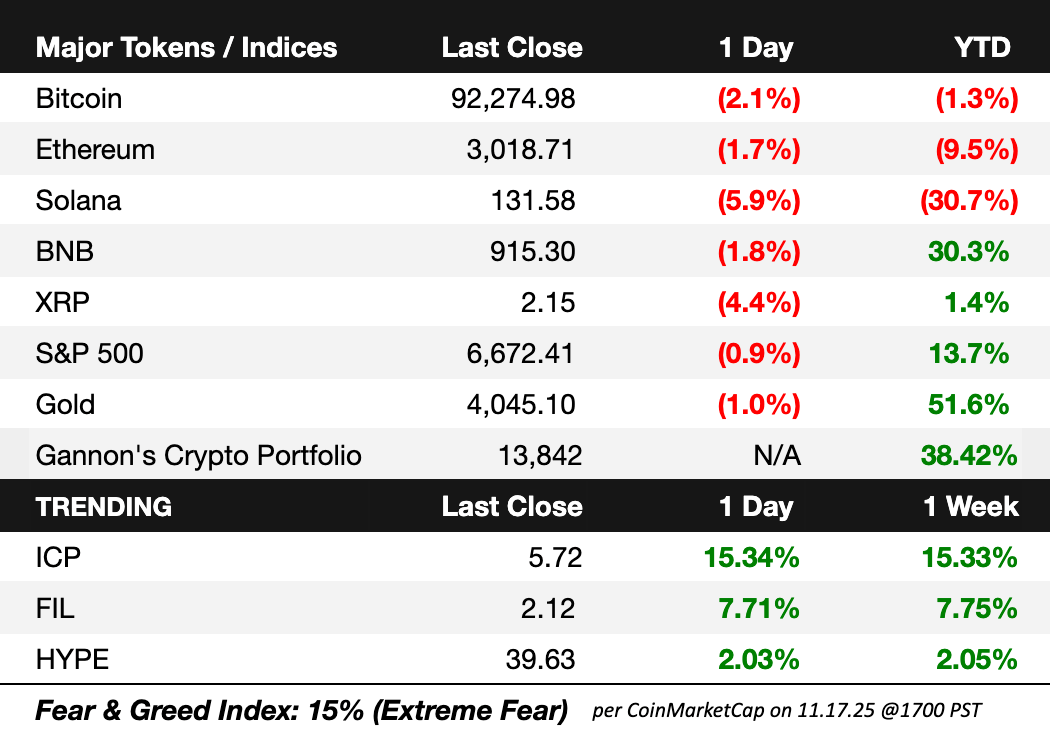Click the portfolio YTD value 38.42%
Screen dimensions: 1050x756
pyautogui.click(x=969, y=456)
